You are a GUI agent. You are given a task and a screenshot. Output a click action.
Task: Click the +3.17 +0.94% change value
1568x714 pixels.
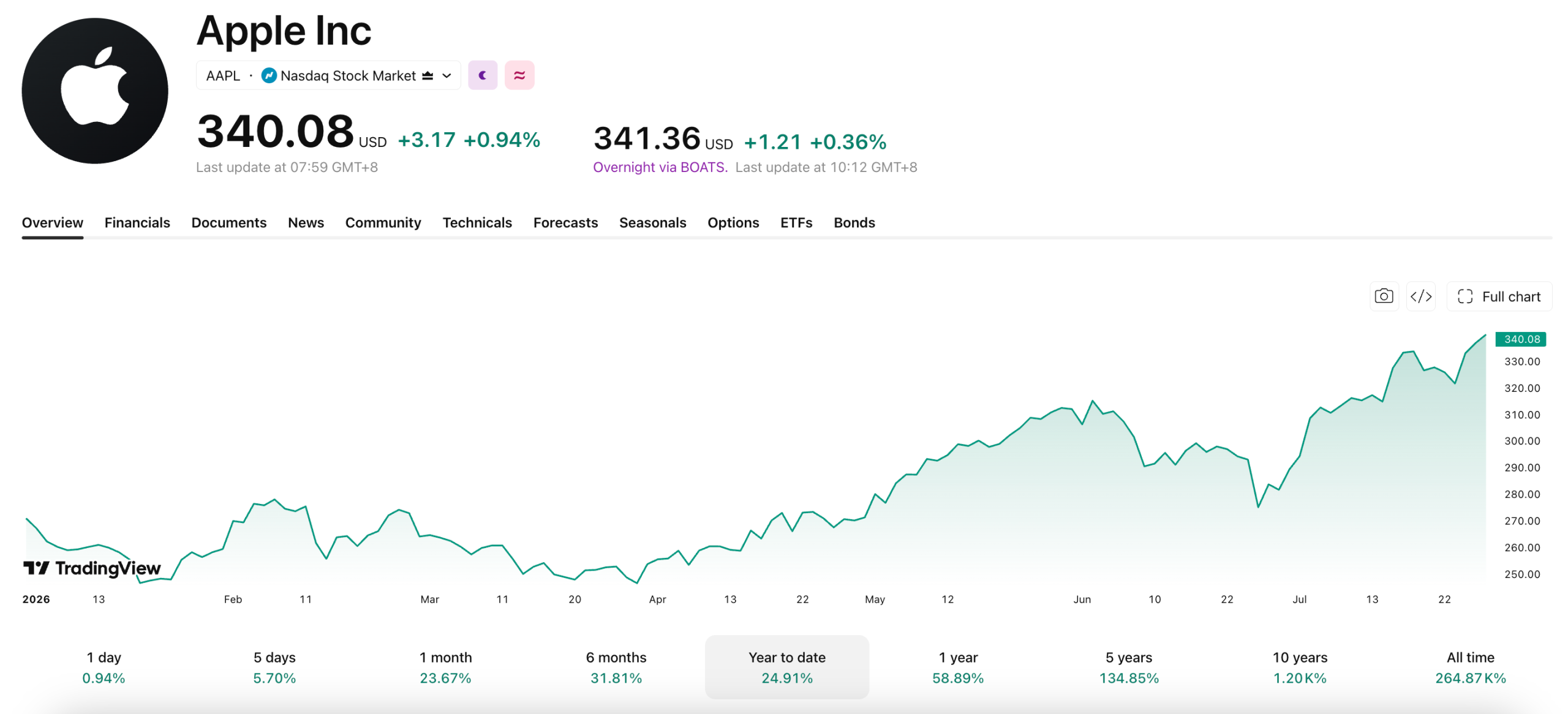pos(469,140)
